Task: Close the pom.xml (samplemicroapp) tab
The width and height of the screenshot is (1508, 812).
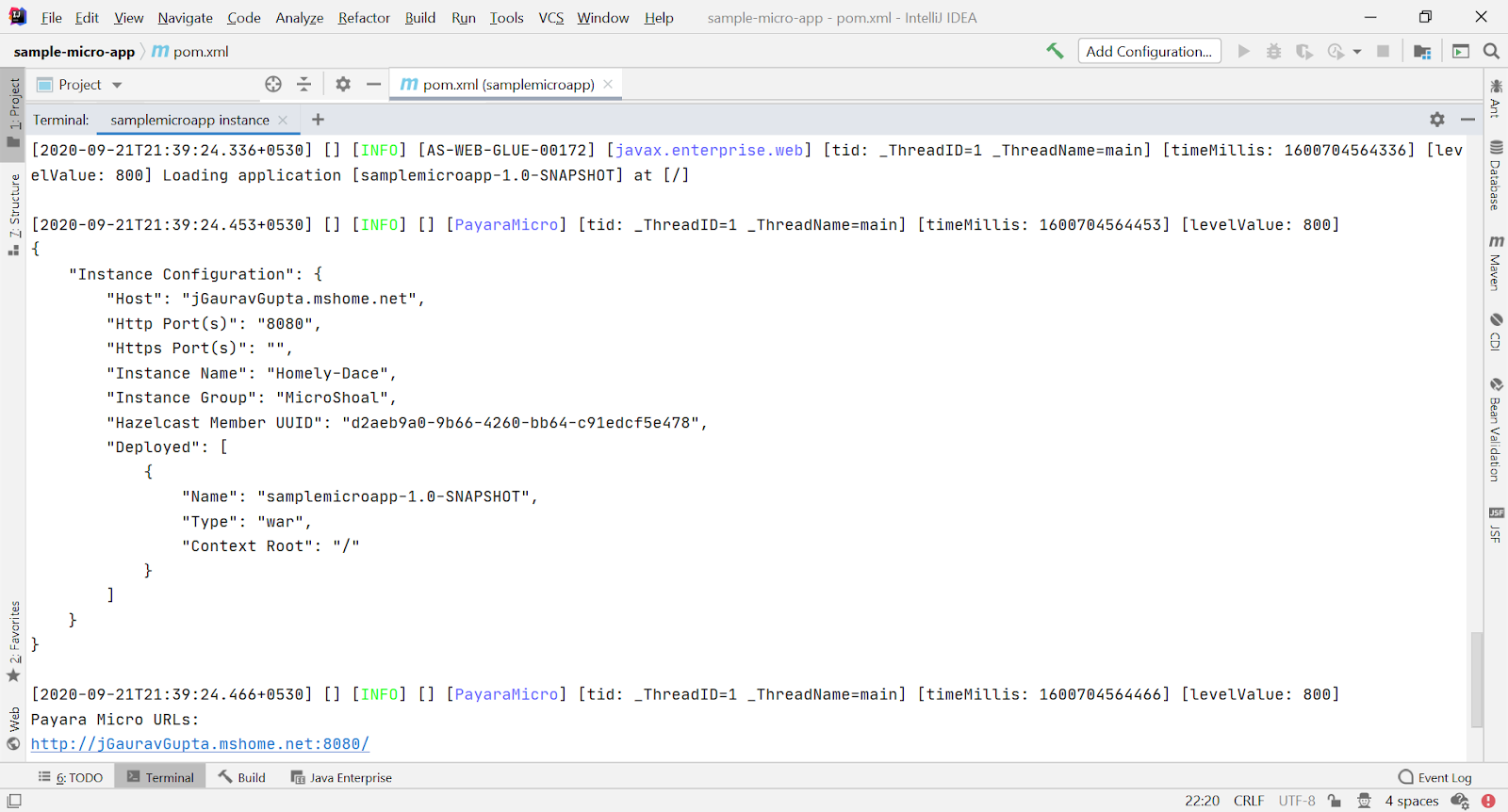Action: coord(608,85)
